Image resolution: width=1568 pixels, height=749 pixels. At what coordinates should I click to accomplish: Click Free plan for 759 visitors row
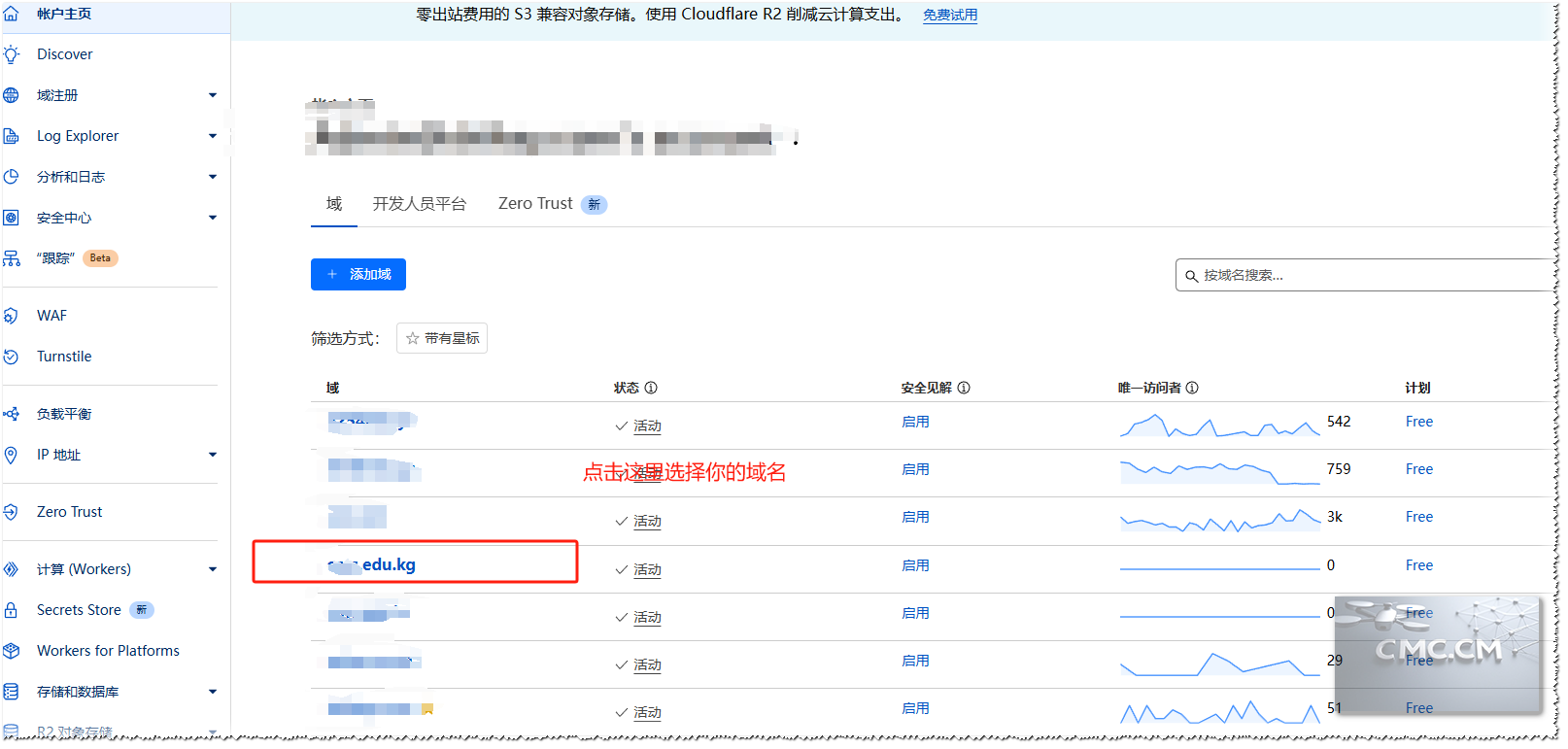click(1419, 469)
